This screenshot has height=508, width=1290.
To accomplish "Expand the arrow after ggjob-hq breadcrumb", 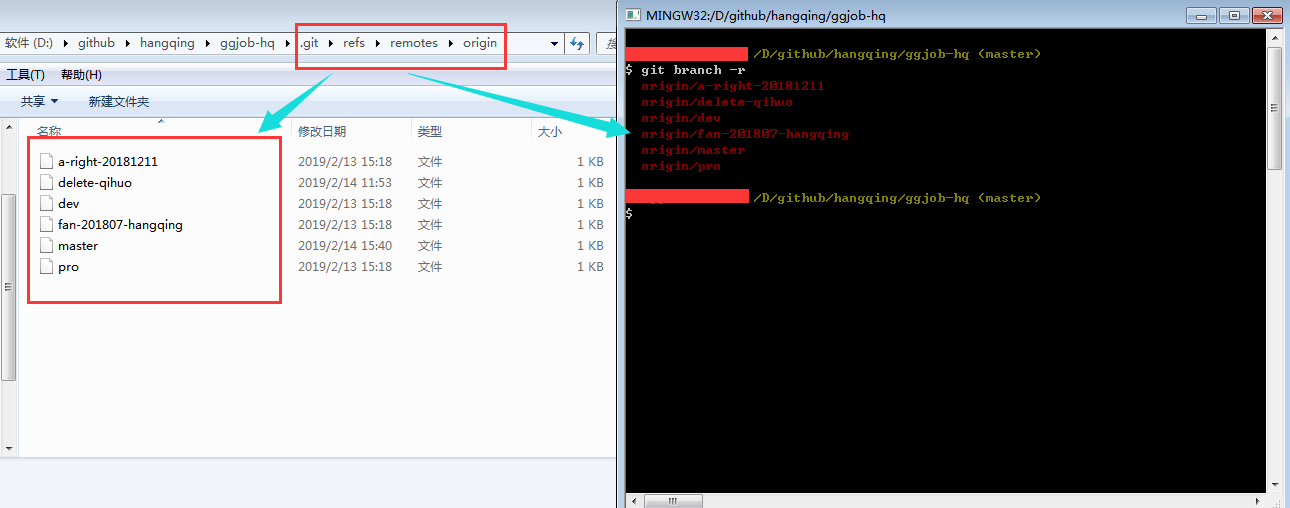I will click(x=287, y=43).
